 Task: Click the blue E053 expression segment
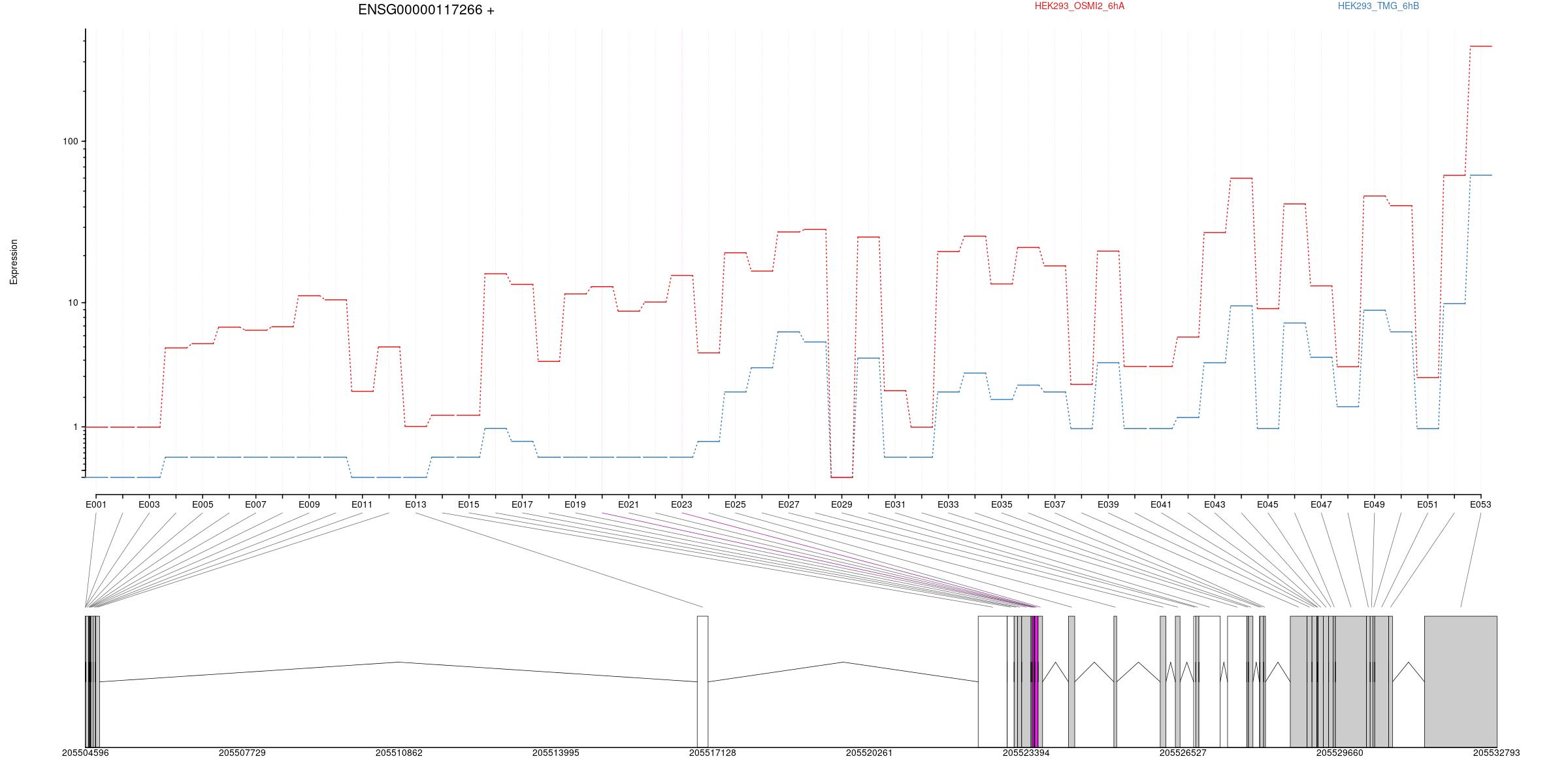1481,175
